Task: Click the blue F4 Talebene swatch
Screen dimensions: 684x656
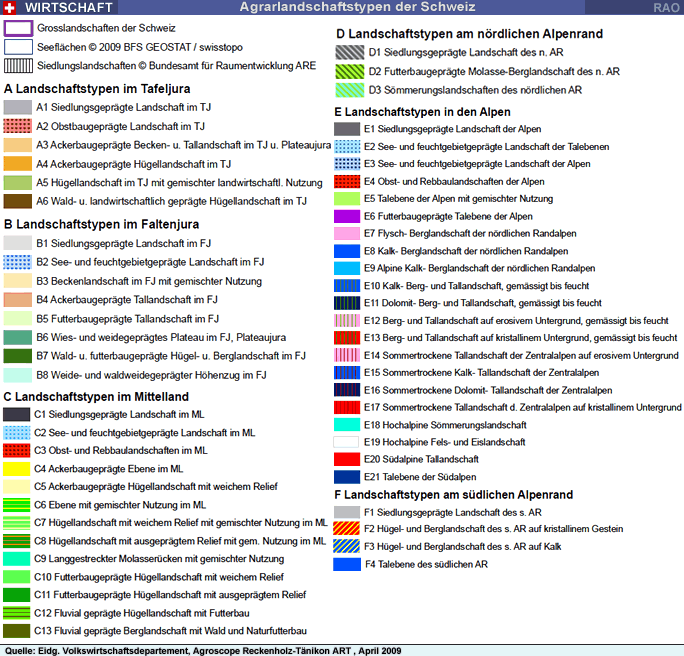Action: 347,565
